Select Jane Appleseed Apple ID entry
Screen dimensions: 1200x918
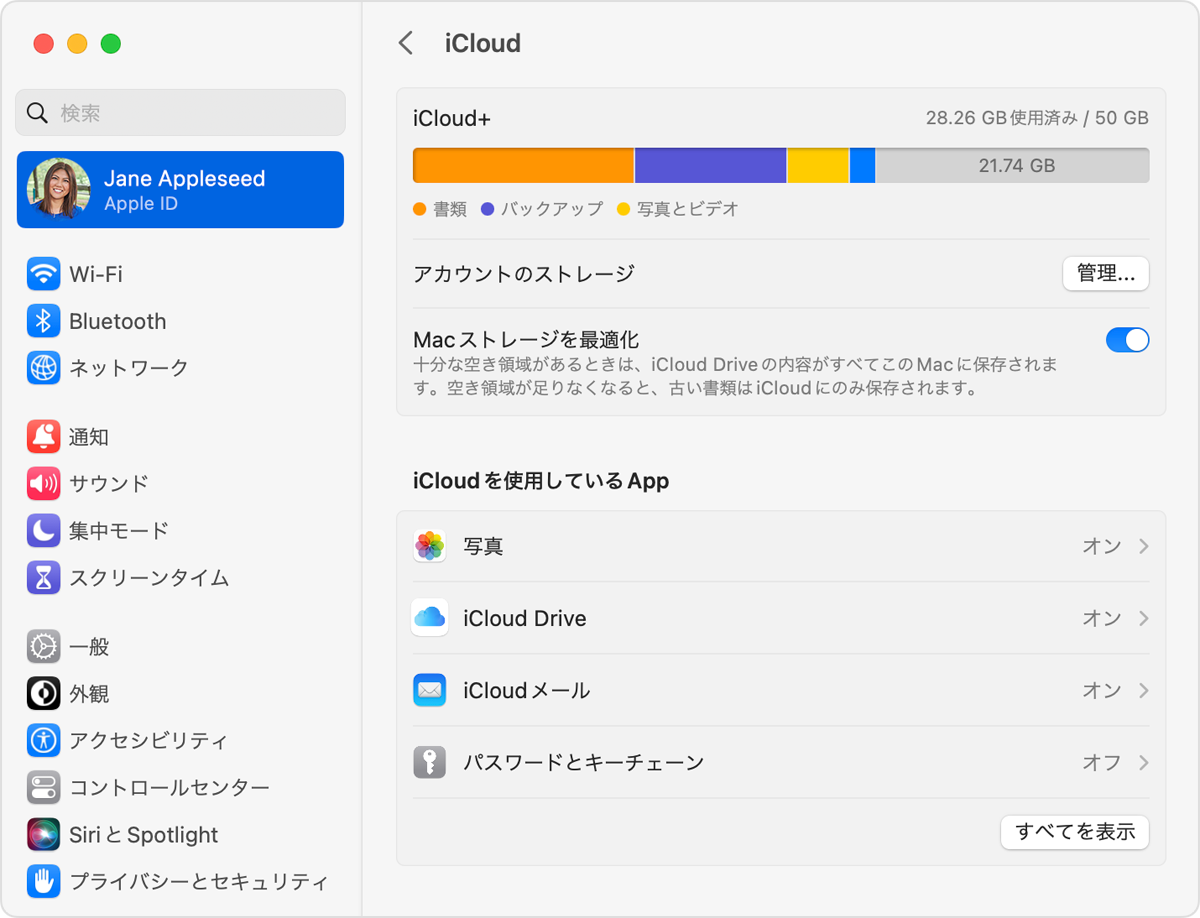180,189
